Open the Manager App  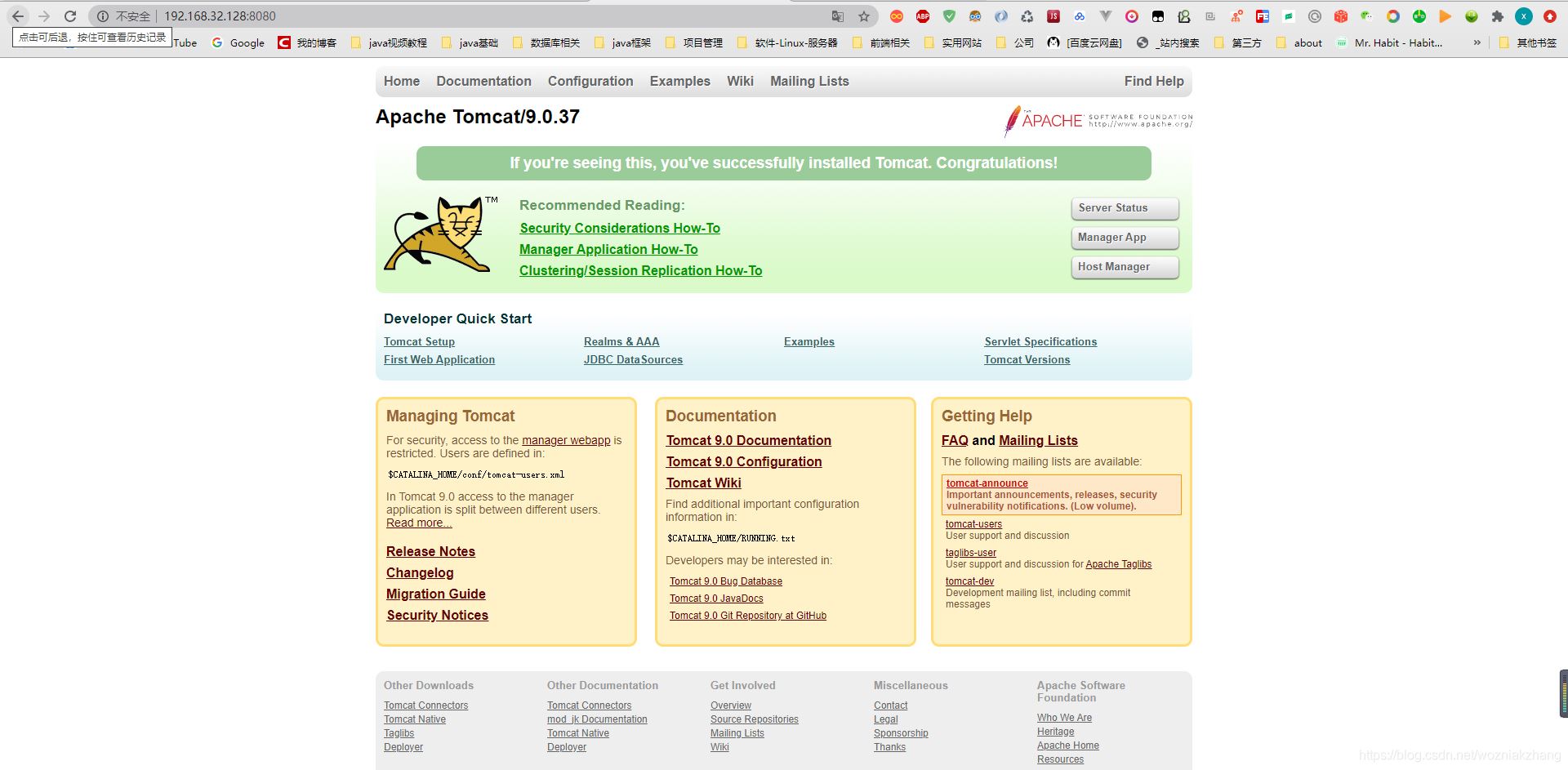[1125, 238]
